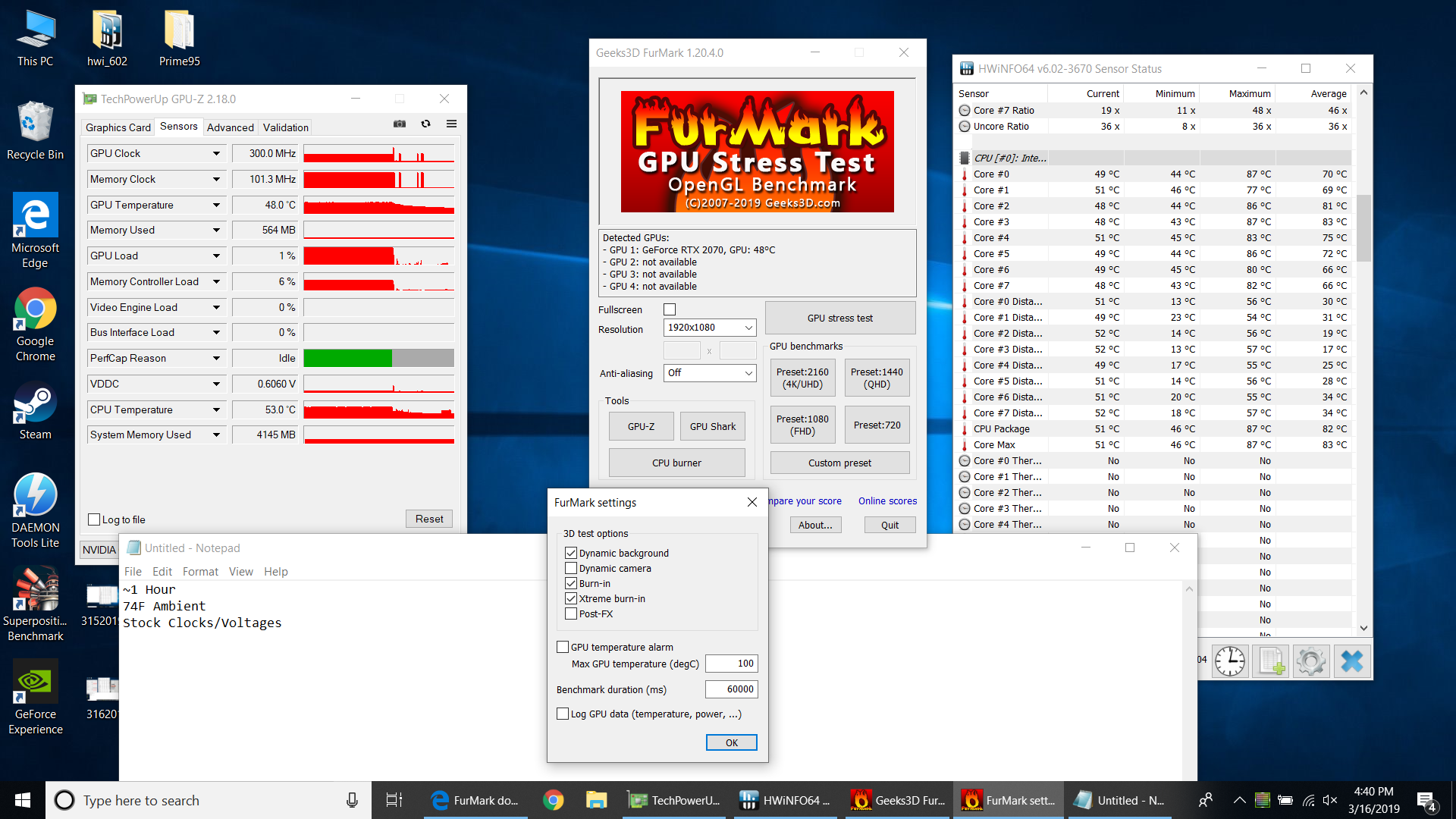Open Notepad Format menu

pyautogui.click(x=200, y=572)
